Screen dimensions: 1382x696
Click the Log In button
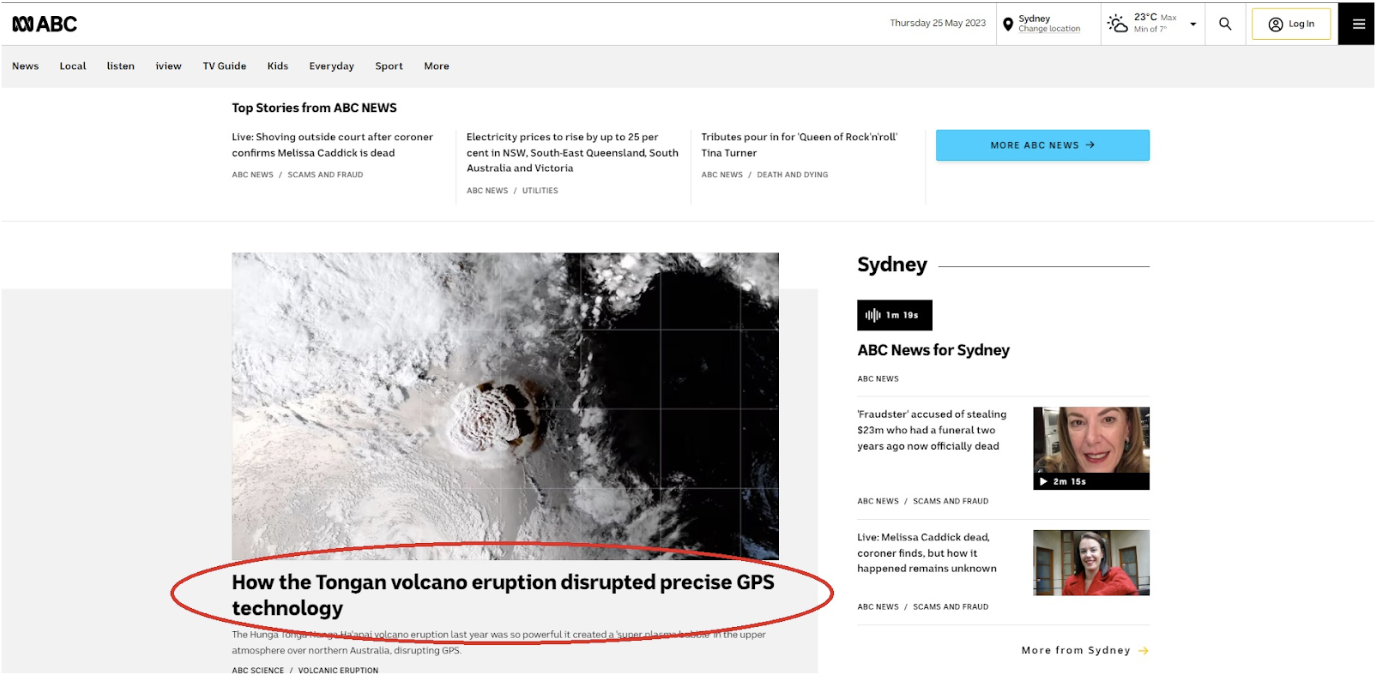click(x=1290, y=24)
